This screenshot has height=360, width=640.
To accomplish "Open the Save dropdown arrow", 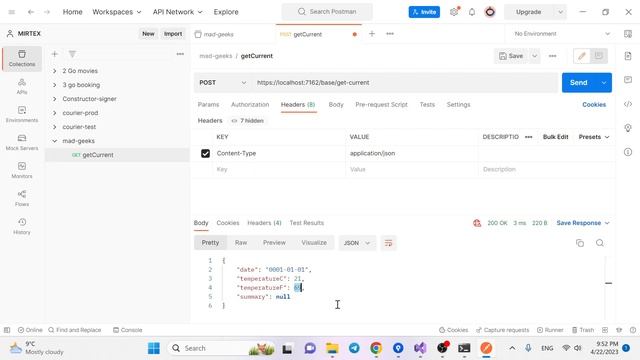I will point(534,56).
